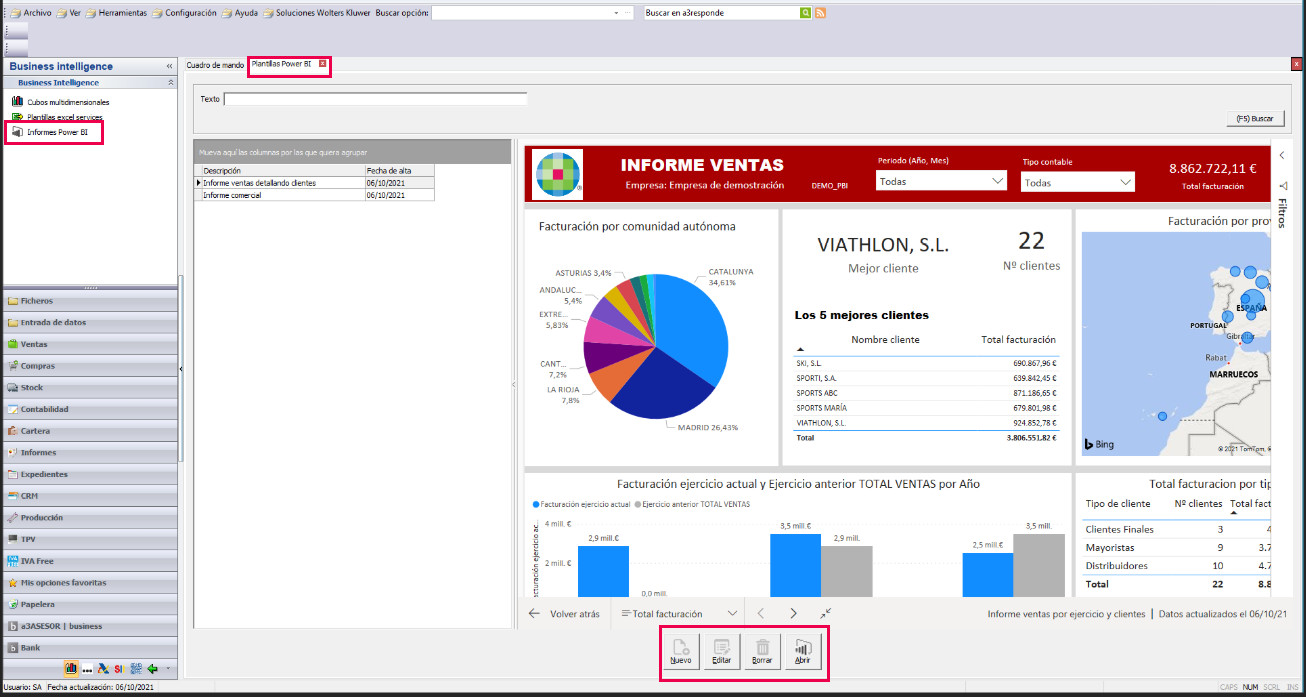Open the Contabilidad navigation section
Screen dimensions: 1306x697
coord(90,409)
